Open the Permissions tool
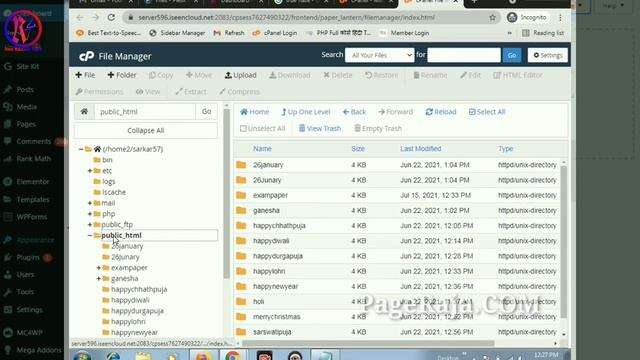The height and width of the screenshot is (360, 640). click(x=99, y=92)
